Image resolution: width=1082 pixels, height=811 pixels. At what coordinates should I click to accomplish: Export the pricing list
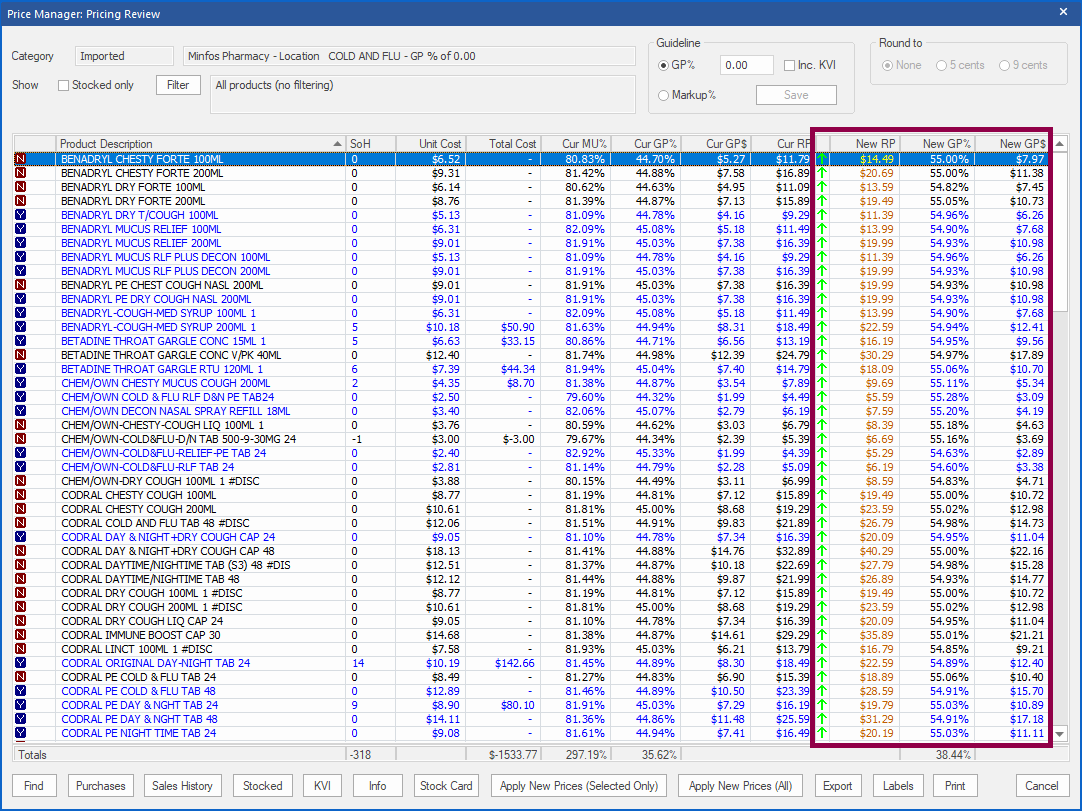pos(838,786)
